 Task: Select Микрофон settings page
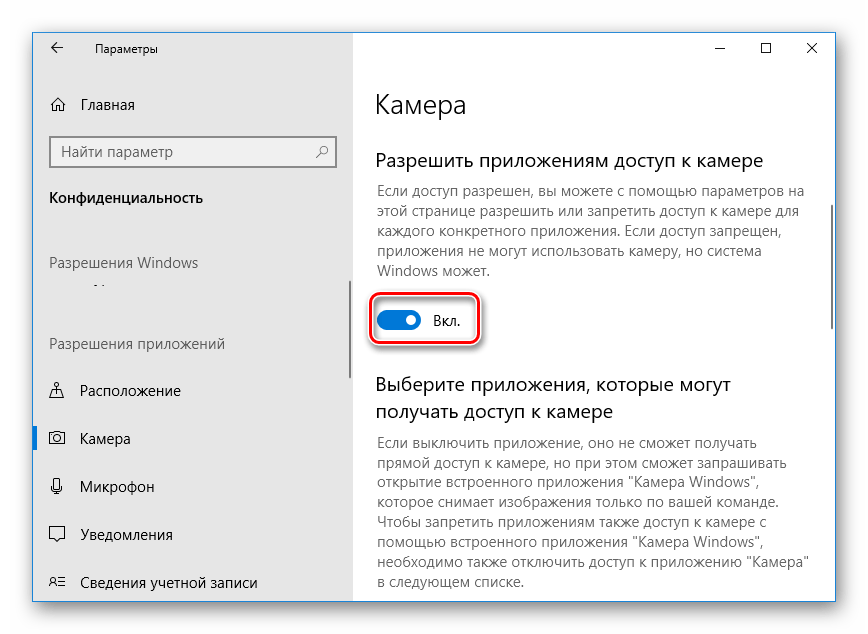tap(117, 487)
